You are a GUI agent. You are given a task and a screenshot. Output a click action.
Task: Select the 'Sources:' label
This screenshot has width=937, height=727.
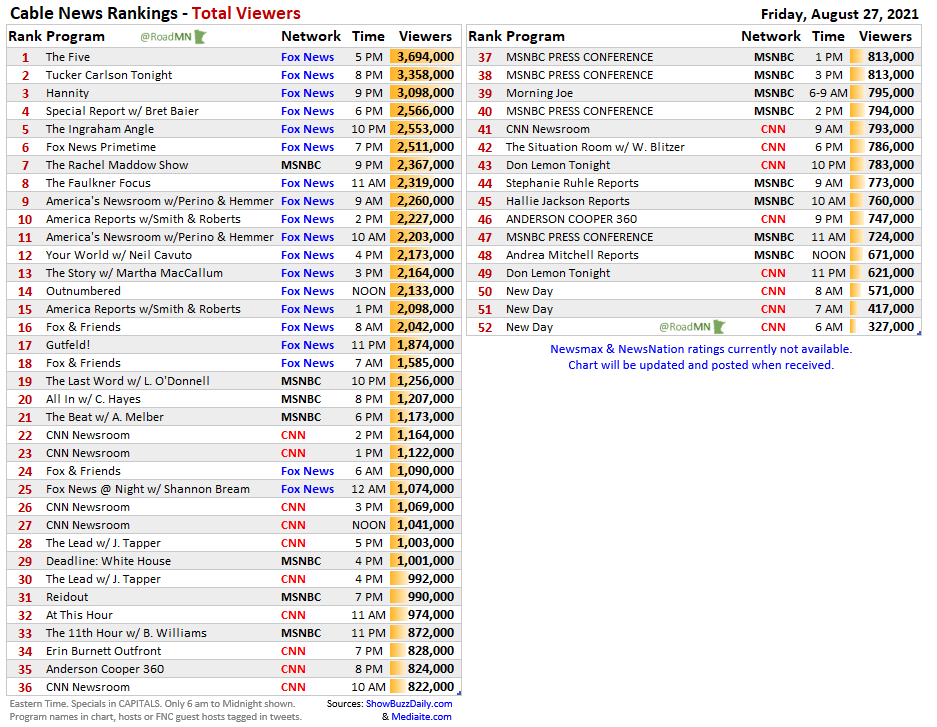pyautogui.click(x=345, y=704)
